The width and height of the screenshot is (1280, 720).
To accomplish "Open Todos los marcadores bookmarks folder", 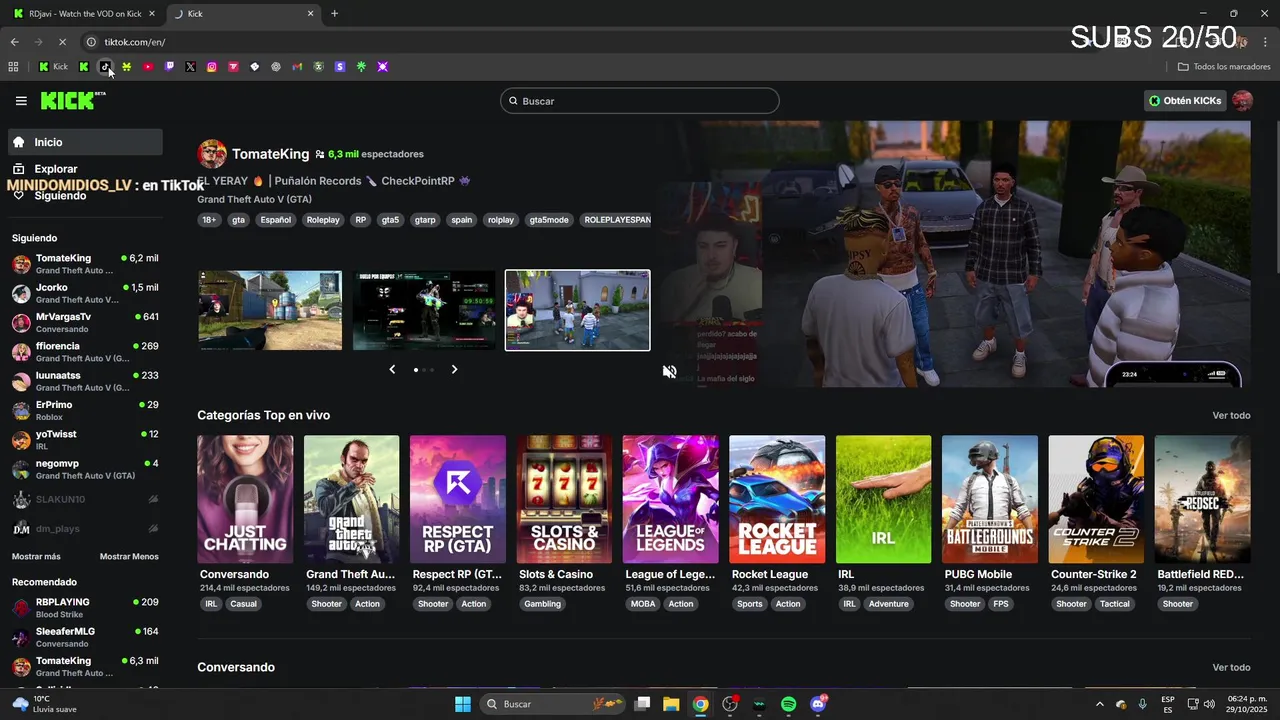I will (1224, 67).
